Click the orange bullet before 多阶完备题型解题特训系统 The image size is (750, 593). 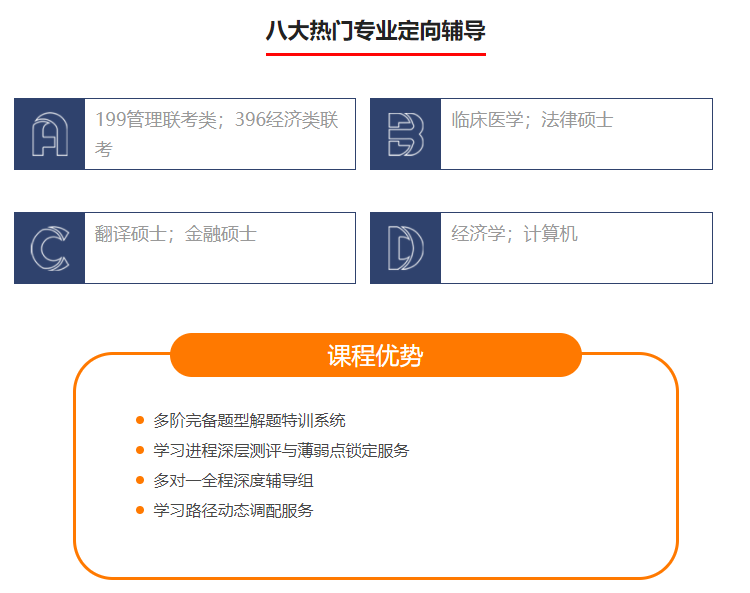pyautogui.click(x=140, y=421)
